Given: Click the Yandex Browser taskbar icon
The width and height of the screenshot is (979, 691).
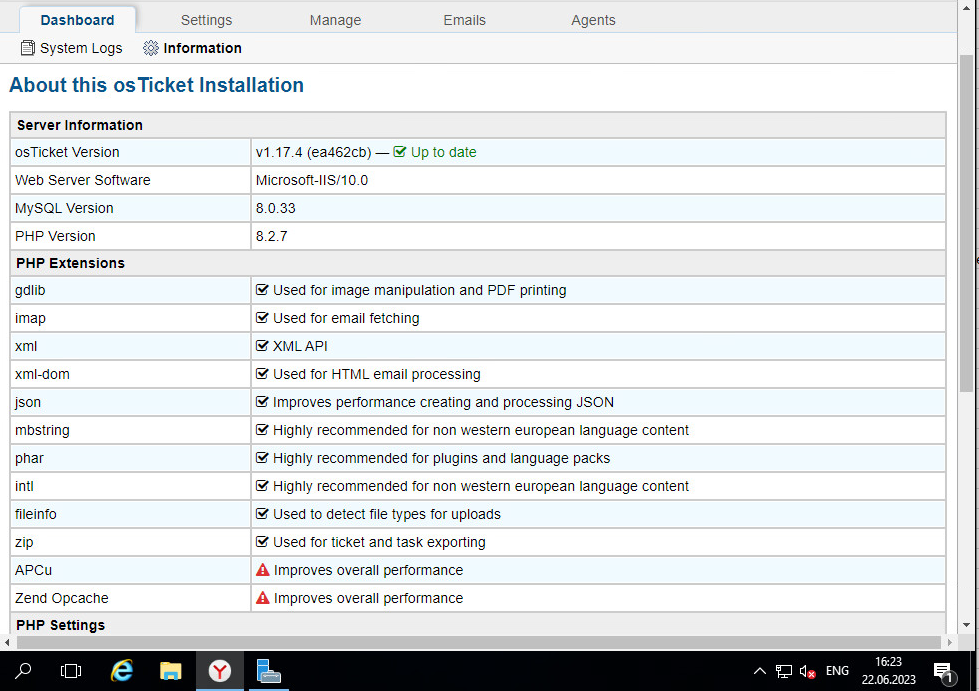Looking at the screenshot, I should point(219,671).
